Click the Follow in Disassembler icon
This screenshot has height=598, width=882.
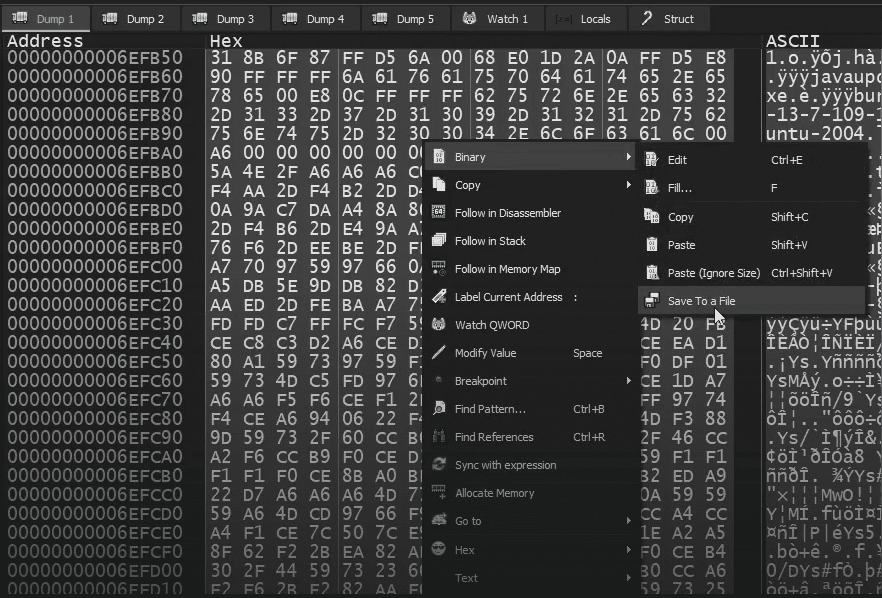(x=439, y=213)
